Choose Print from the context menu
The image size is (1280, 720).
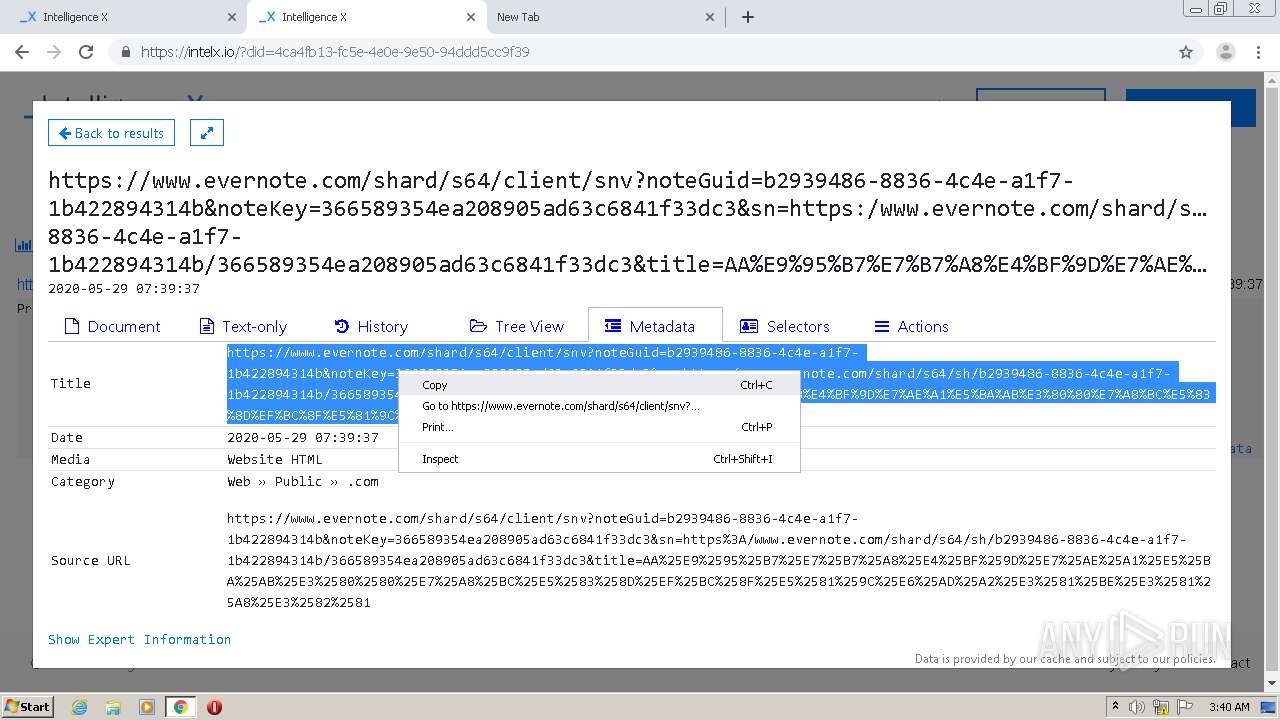coord(599,427)
